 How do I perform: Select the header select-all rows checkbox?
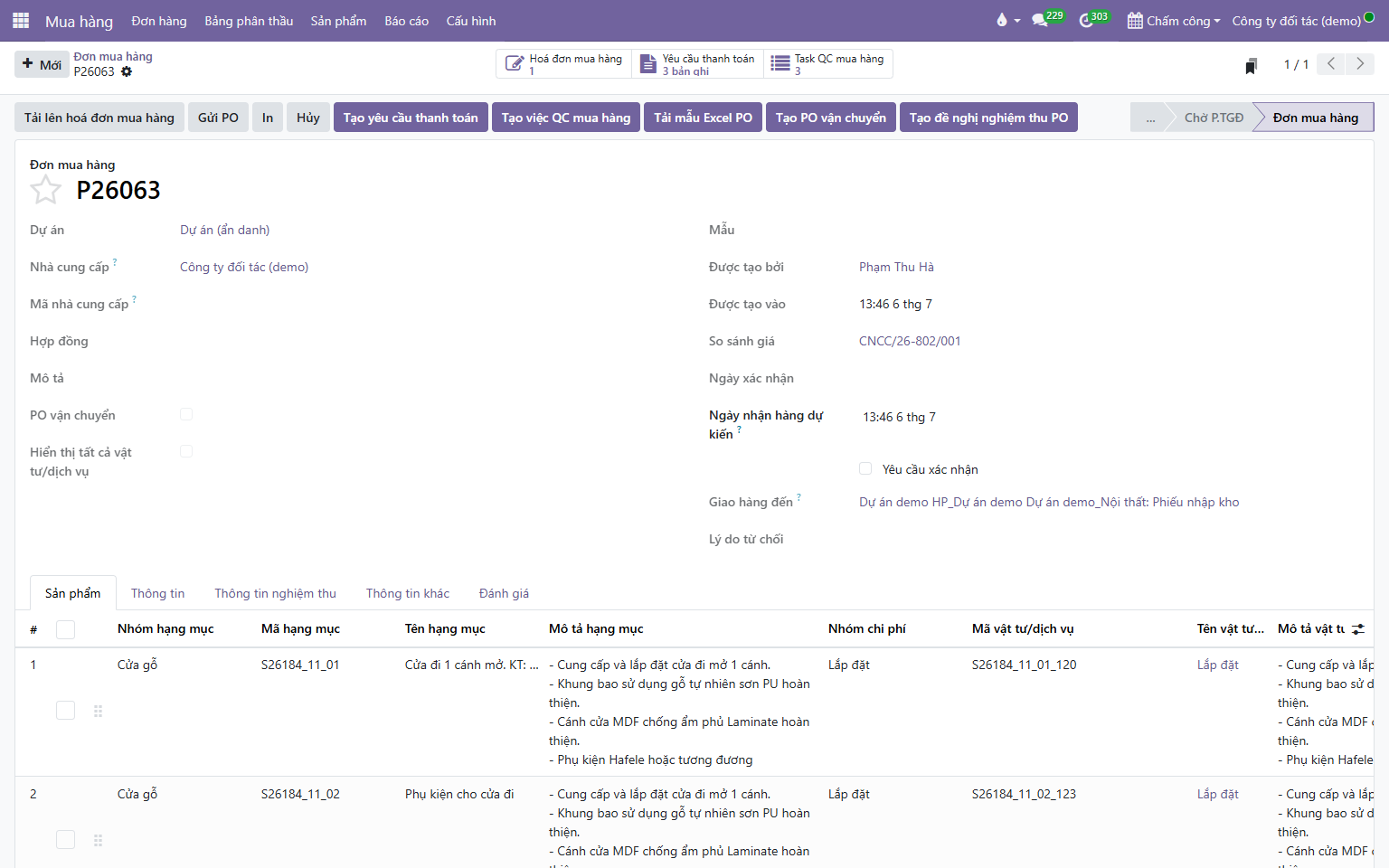[x=66, y=629]
